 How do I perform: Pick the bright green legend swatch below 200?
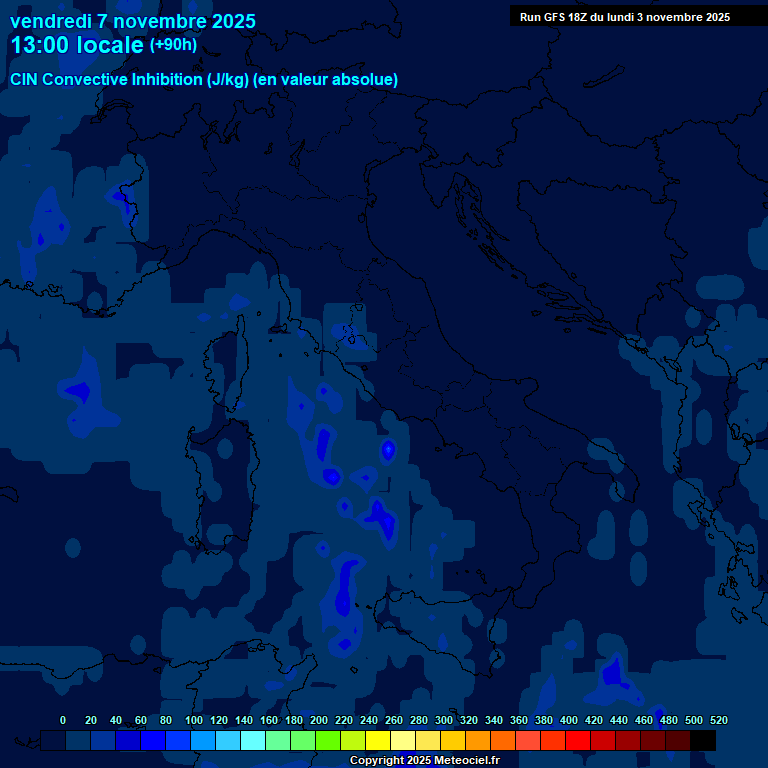click(x=328, y=741)
